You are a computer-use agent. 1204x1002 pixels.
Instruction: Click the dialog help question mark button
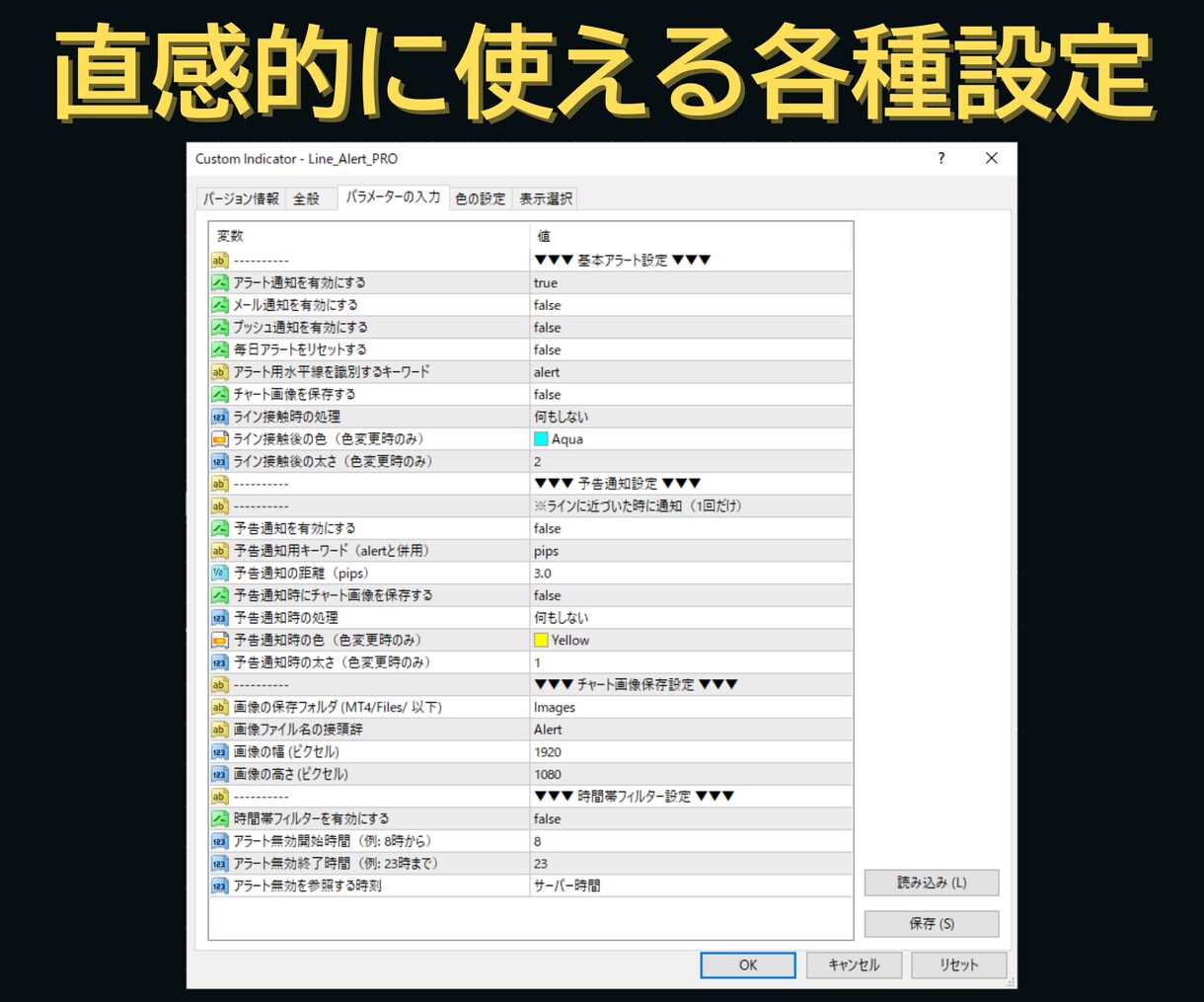point(941,158)
